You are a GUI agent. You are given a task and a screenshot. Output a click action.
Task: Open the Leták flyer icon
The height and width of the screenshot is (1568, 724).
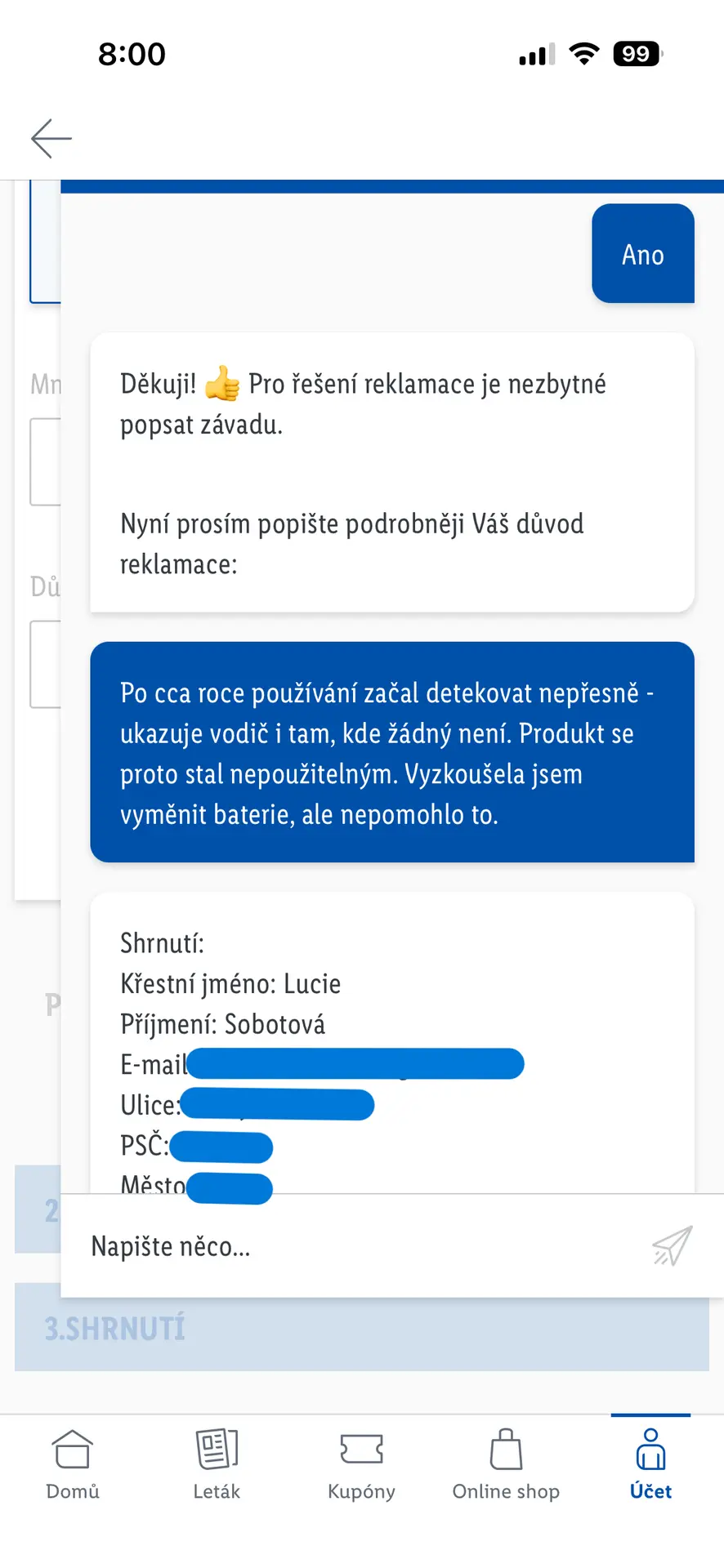(x=217, y=1449)
